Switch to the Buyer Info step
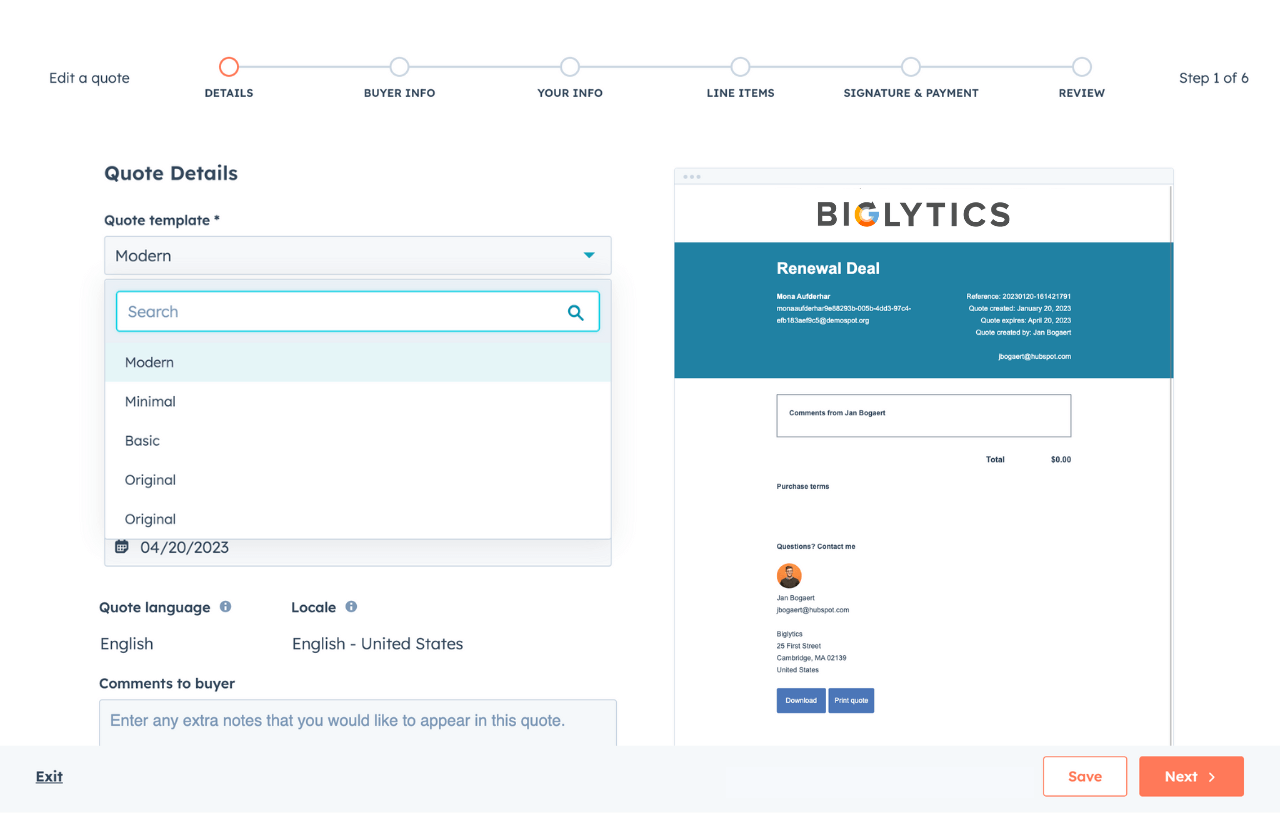This screenshot has width=1280, height=813. [399, 66]
